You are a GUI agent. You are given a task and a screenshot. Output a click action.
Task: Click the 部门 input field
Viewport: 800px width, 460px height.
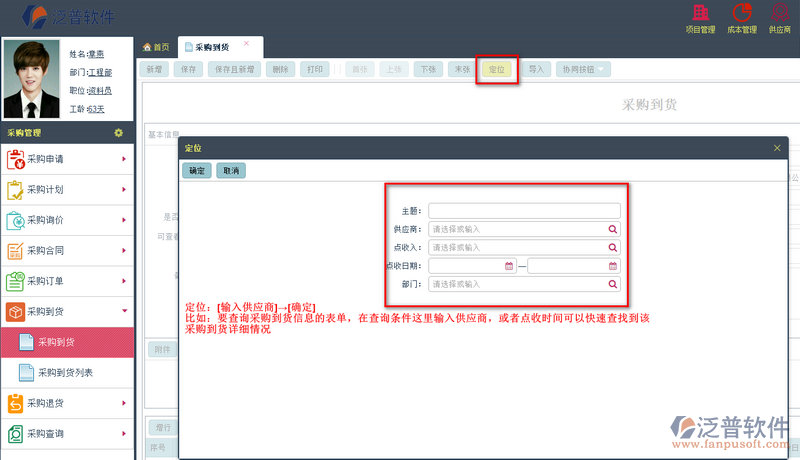[x=524, y=285]
